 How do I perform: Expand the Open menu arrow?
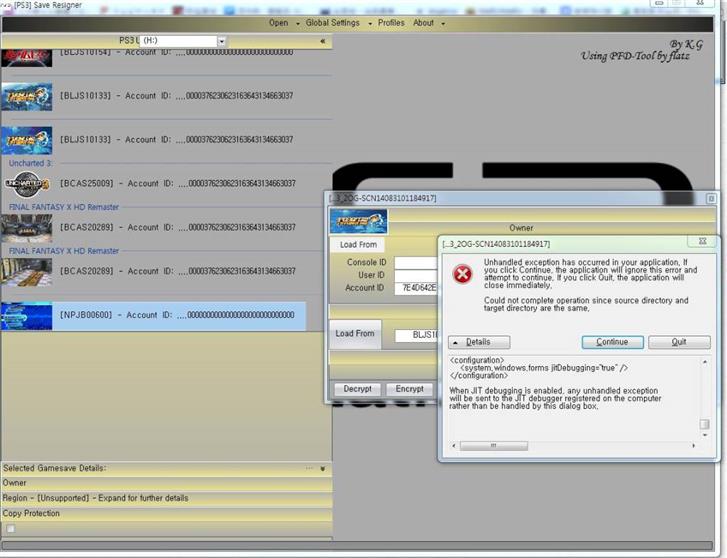pyautogui.click(x=298, y=24)
